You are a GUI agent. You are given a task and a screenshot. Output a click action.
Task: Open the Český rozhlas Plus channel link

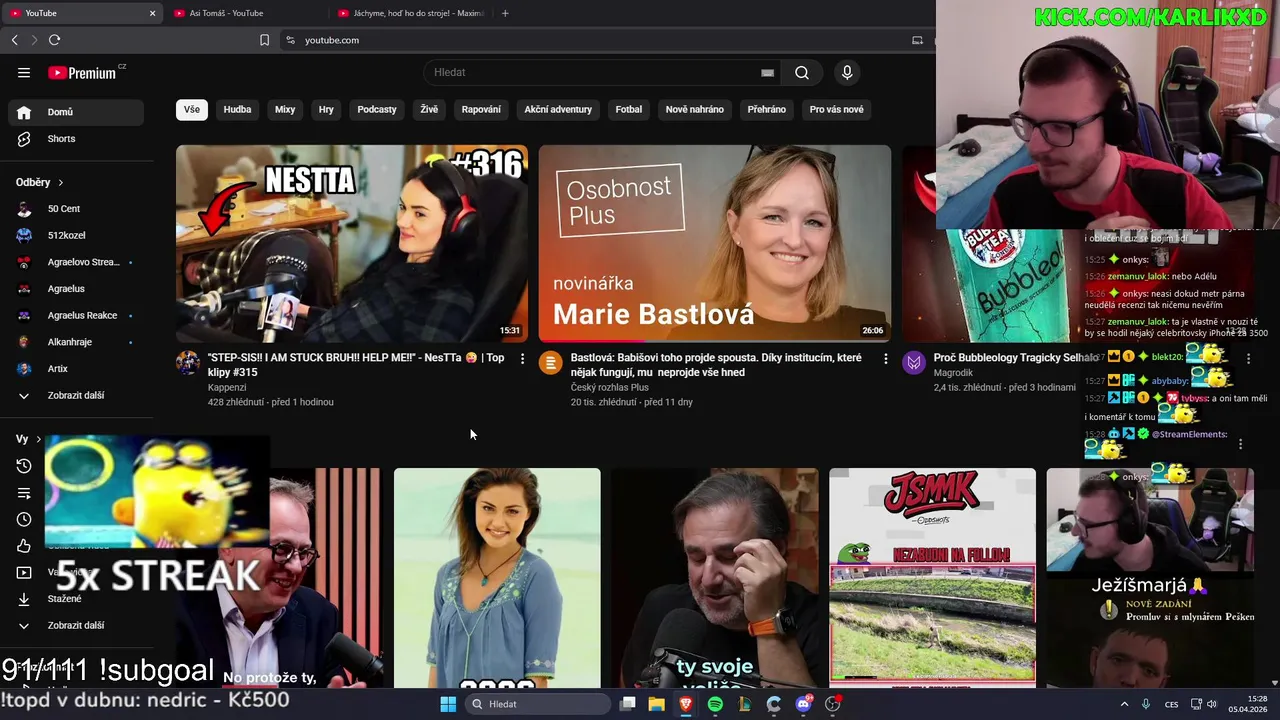pos(610,387)
